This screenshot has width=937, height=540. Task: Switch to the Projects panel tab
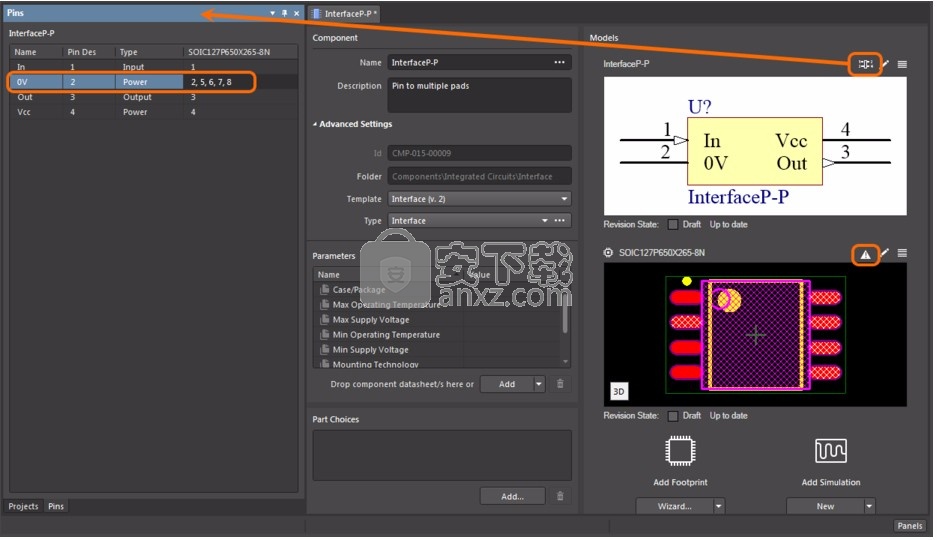pyautogui.click(x=23, y=506)
